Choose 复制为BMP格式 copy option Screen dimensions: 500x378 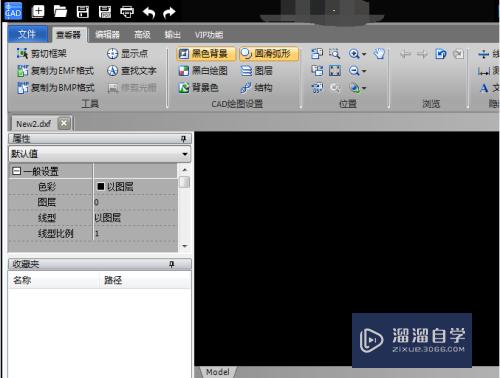click(56, 88)
